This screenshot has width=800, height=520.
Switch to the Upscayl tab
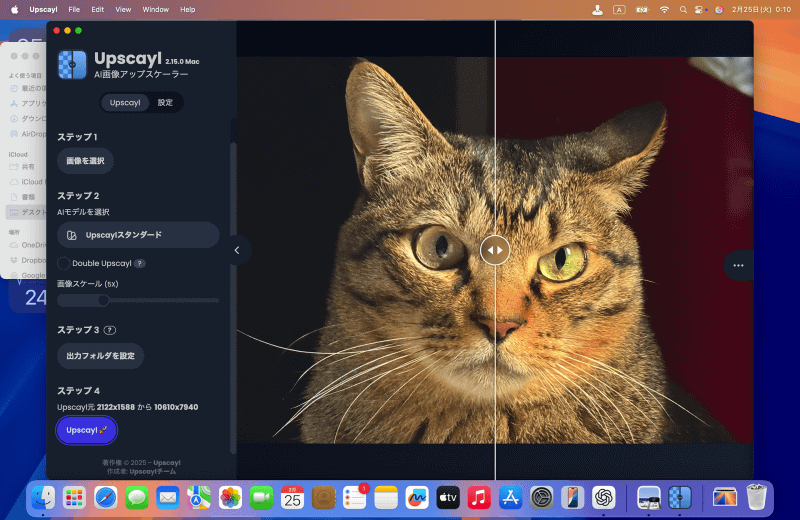[x=125, y=103]
